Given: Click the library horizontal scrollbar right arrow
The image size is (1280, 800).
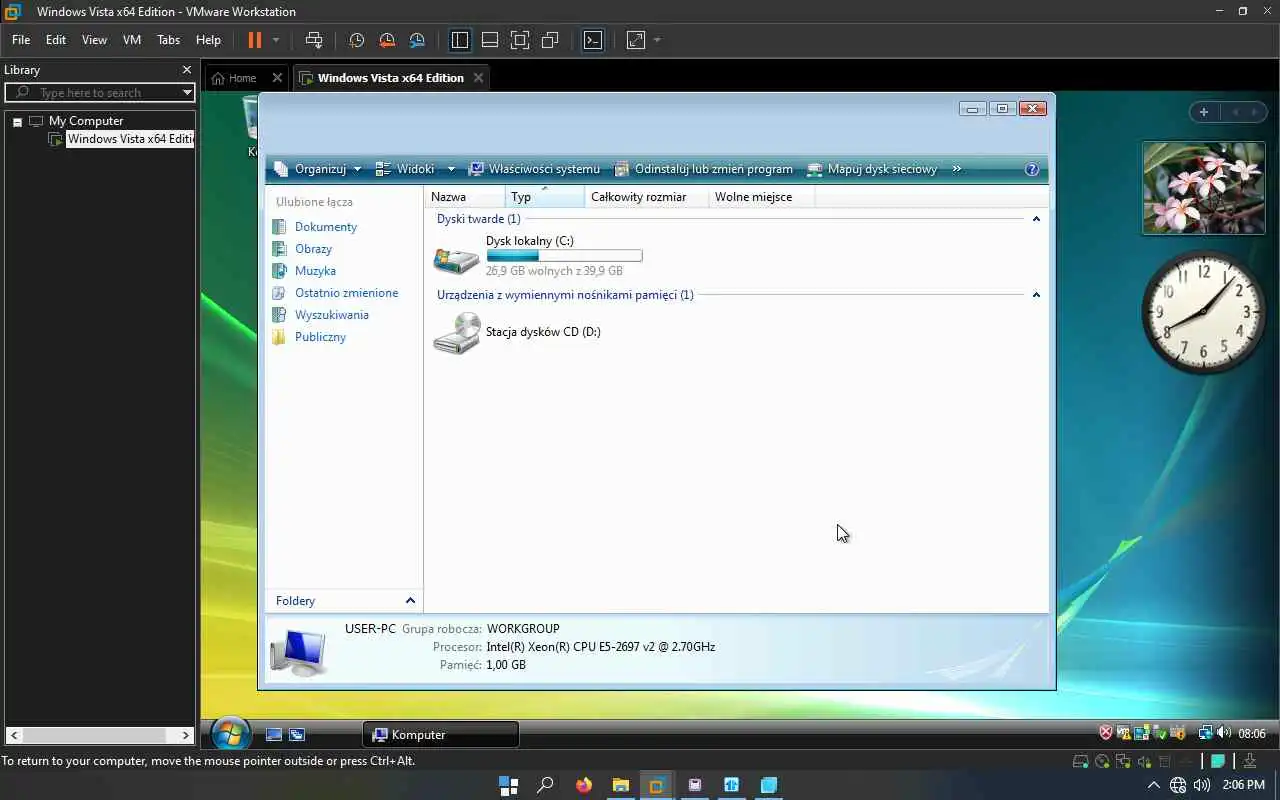Looking at the screenshot, I should tap(186, 735).
